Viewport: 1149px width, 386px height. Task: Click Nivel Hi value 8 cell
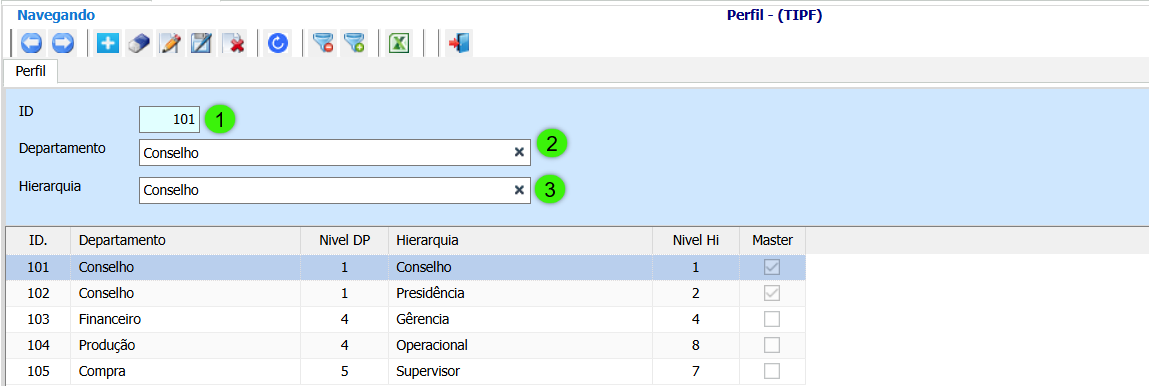point(696,345)
